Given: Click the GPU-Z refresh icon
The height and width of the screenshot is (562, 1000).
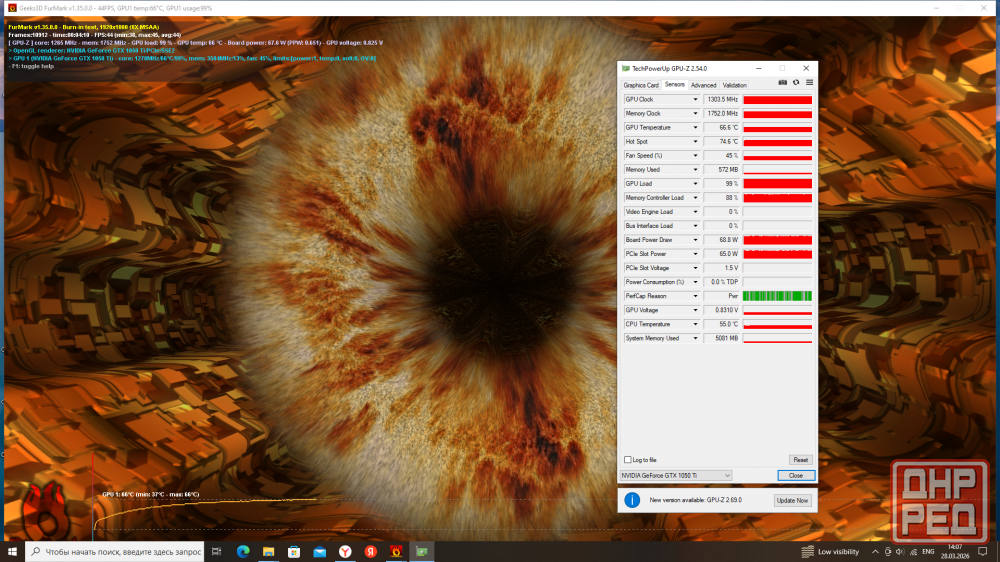Looking at the screenshot, I should tap(796, 83).
